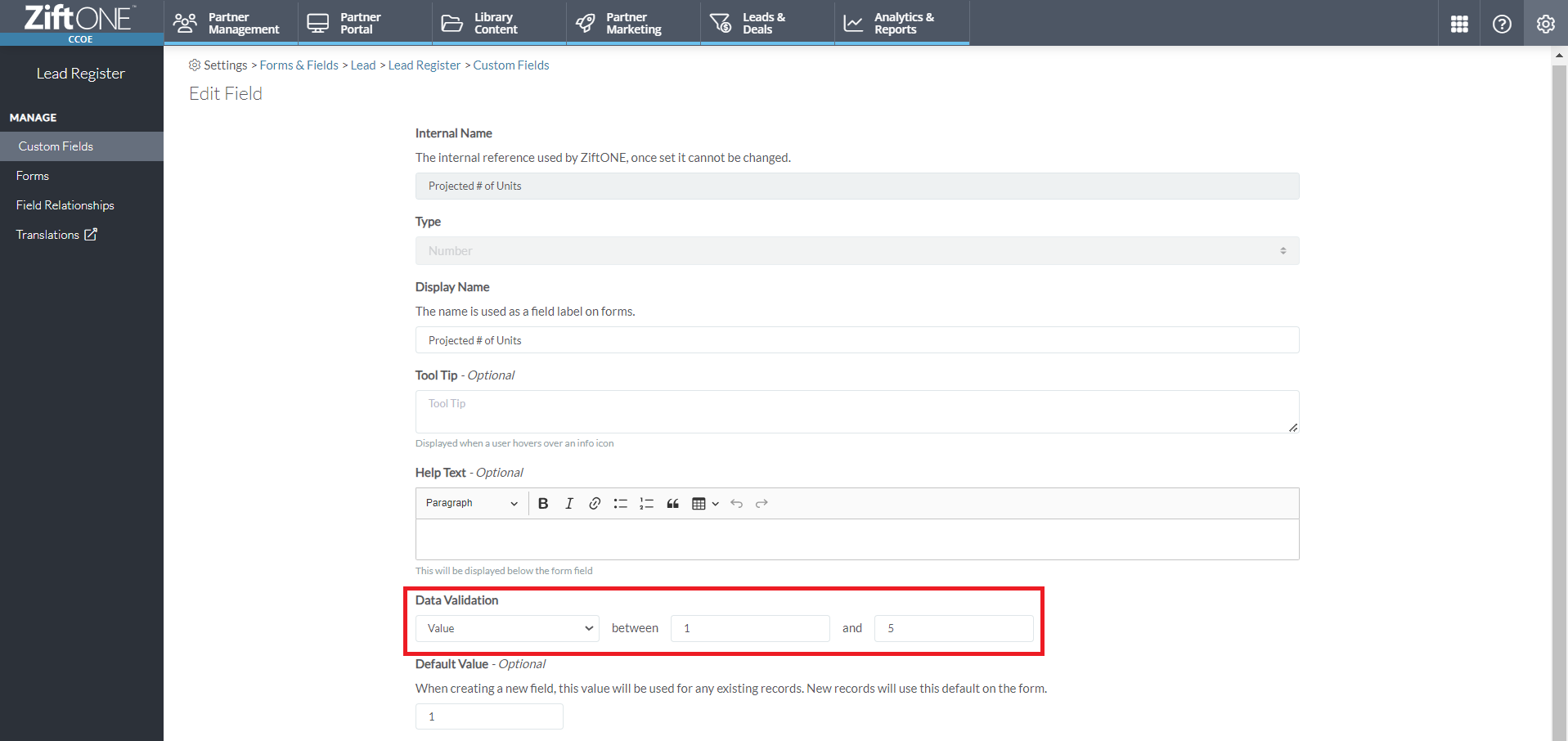Click the Tool Tip resize handle
The width and height of the screenshot is (1568, 741).
click(1293, 427)
